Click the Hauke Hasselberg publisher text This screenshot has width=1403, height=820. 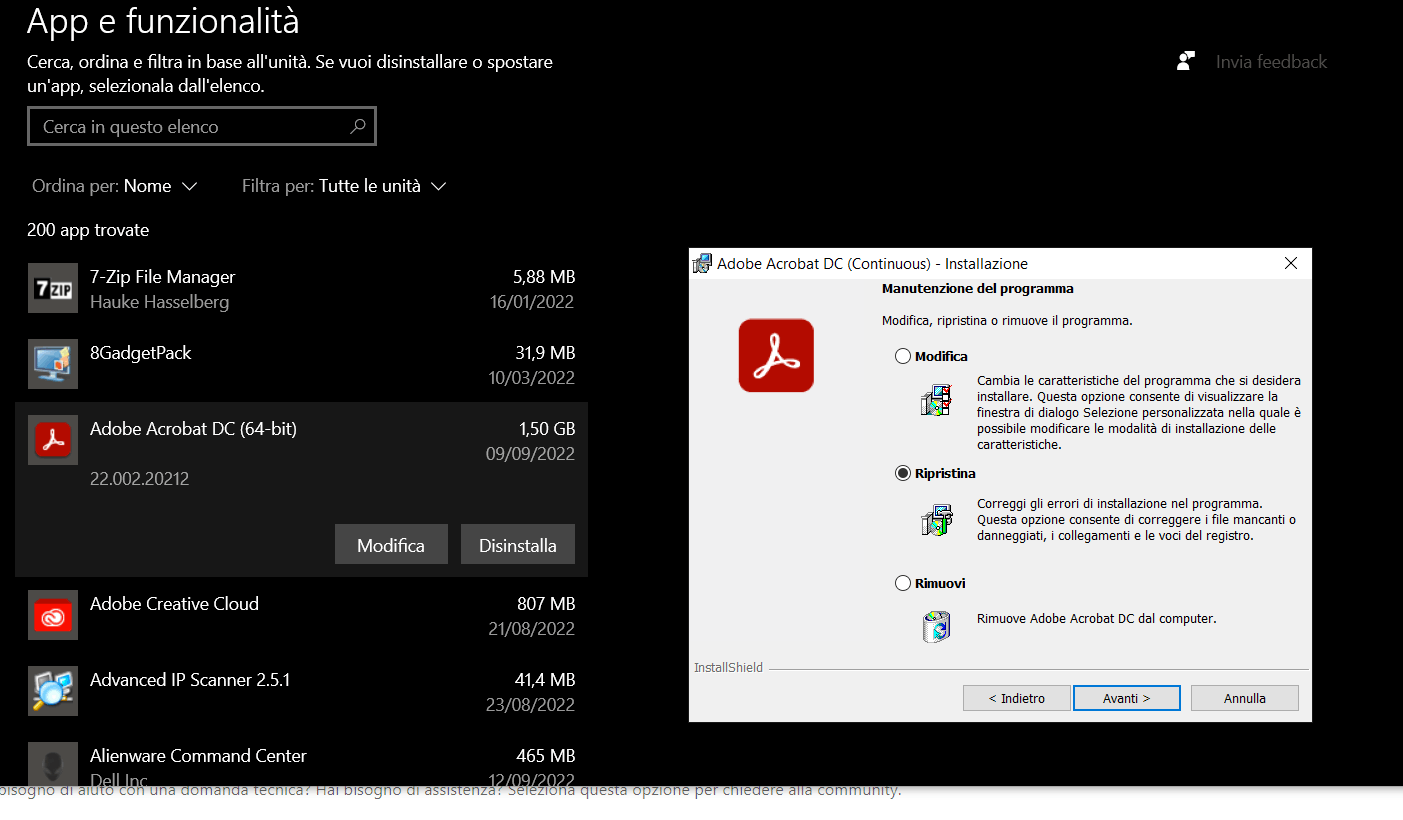(159, 302)
